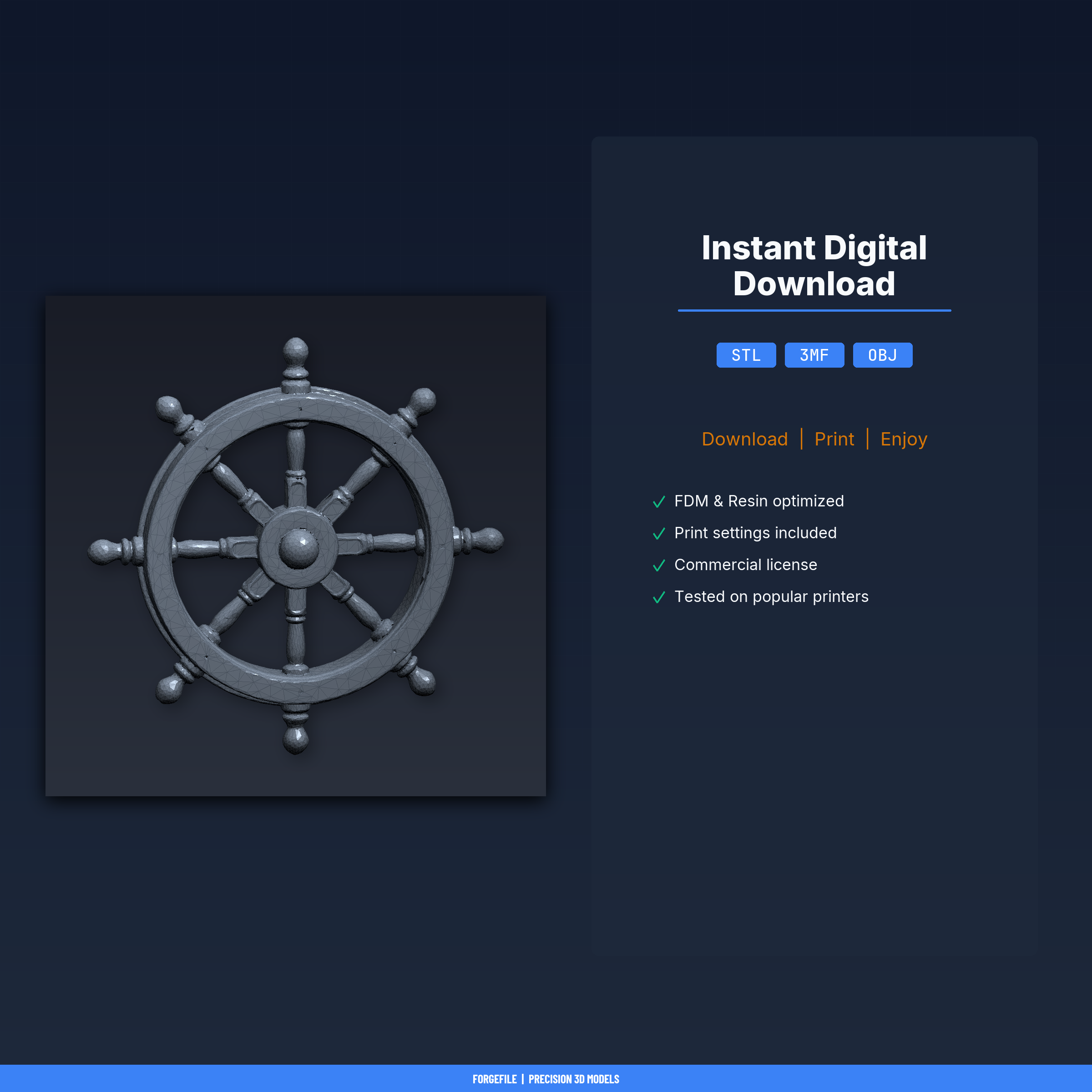The width and height of the screenshot is (1092, 1092).
Task: Click the OBJ format badge
Action: (x=882, y=355)
